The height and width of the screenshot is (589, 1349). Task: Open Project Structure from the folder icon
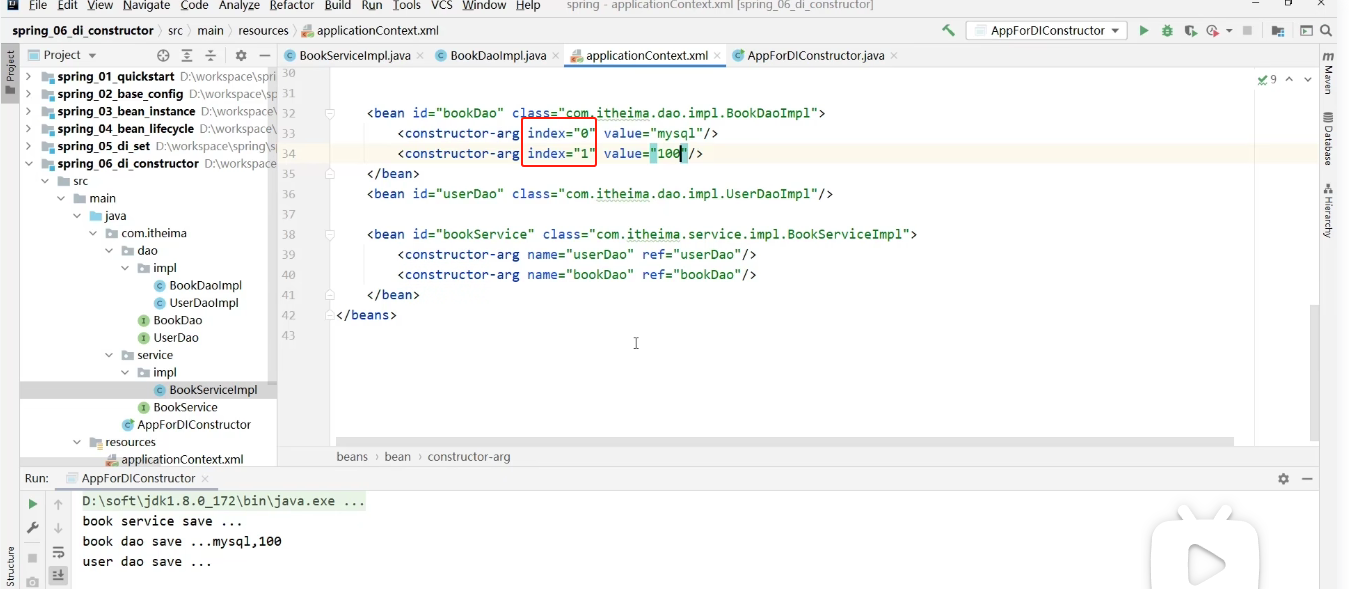point(1278,31)
